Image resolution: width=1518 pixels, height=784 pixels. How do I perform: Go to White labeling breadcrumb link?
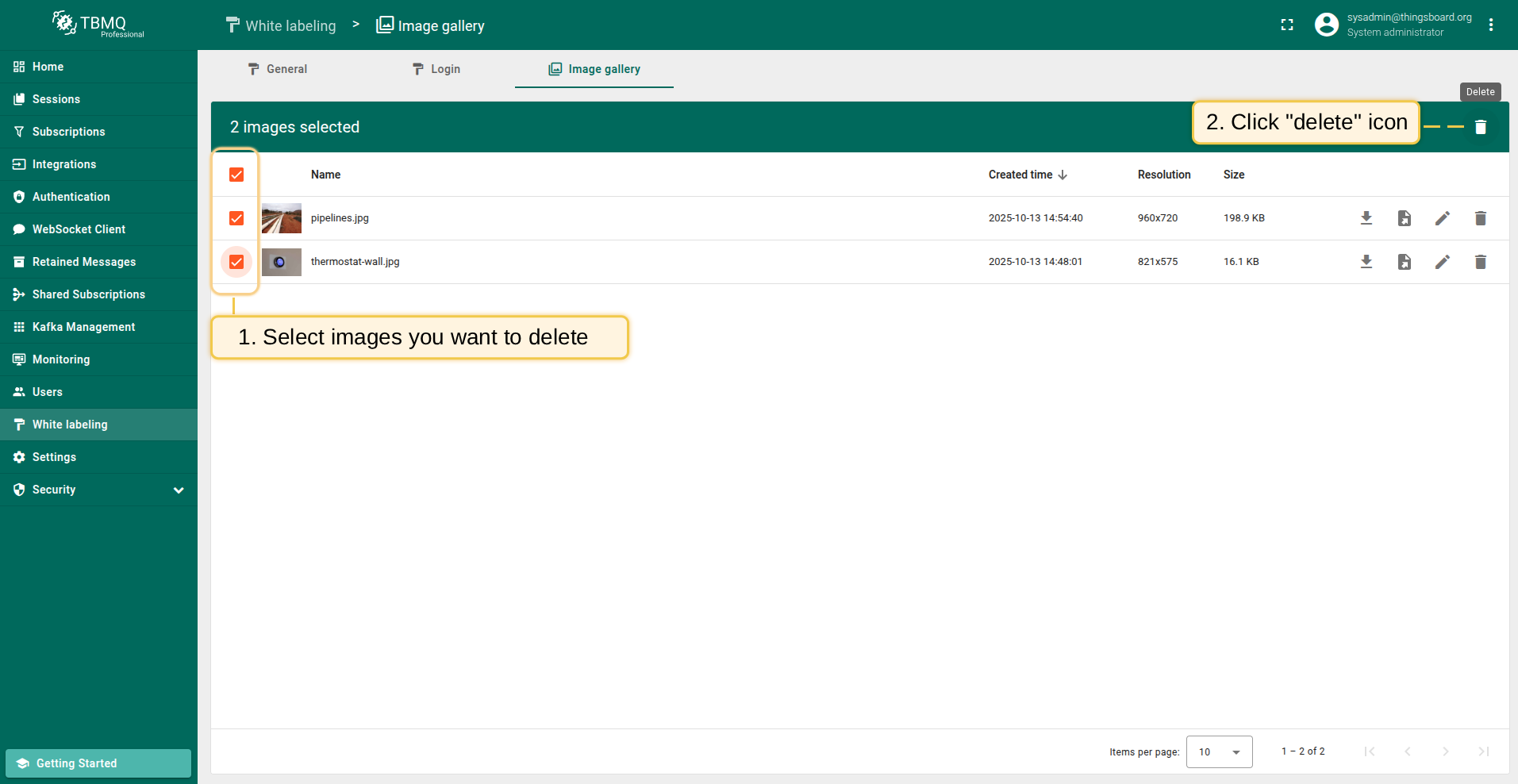[x=282, y=25]
